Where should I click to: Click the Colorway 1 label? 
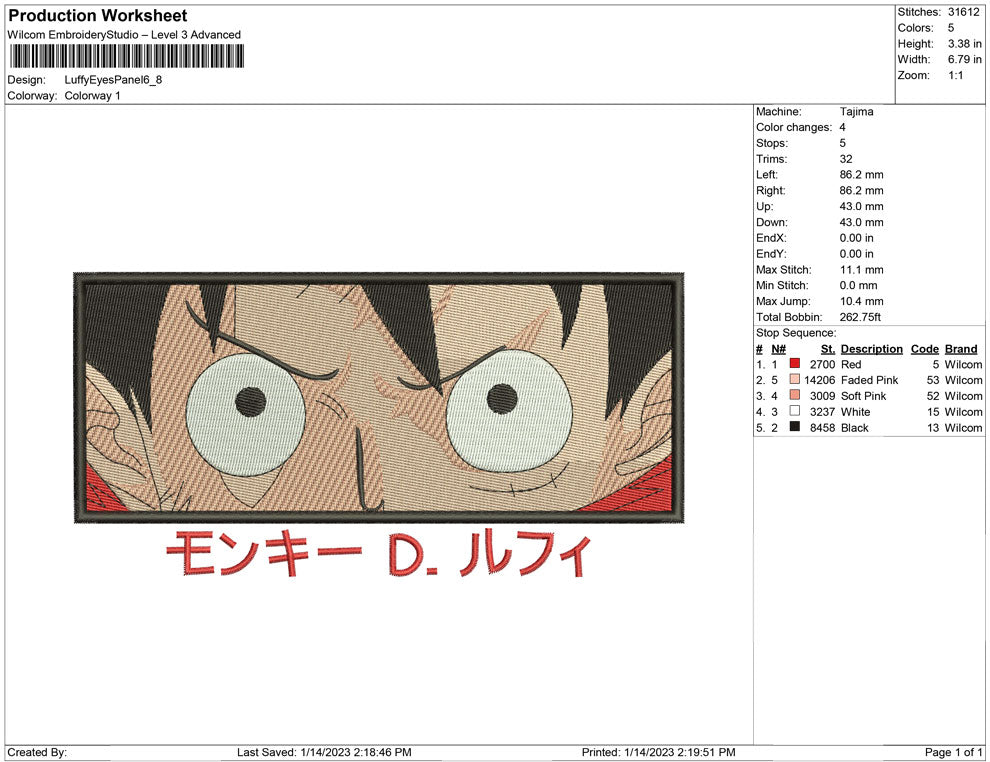92,94
